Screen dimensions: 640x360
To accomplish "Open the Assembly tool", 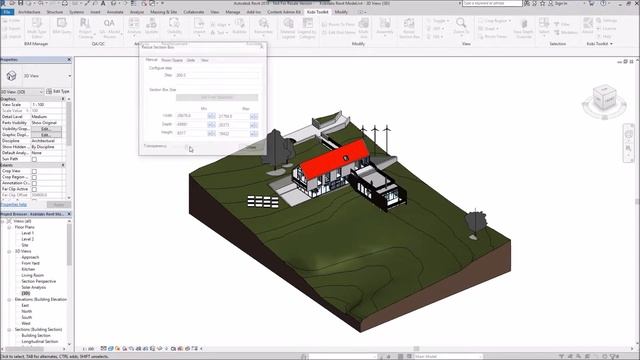I will click(x=384, y=27).
